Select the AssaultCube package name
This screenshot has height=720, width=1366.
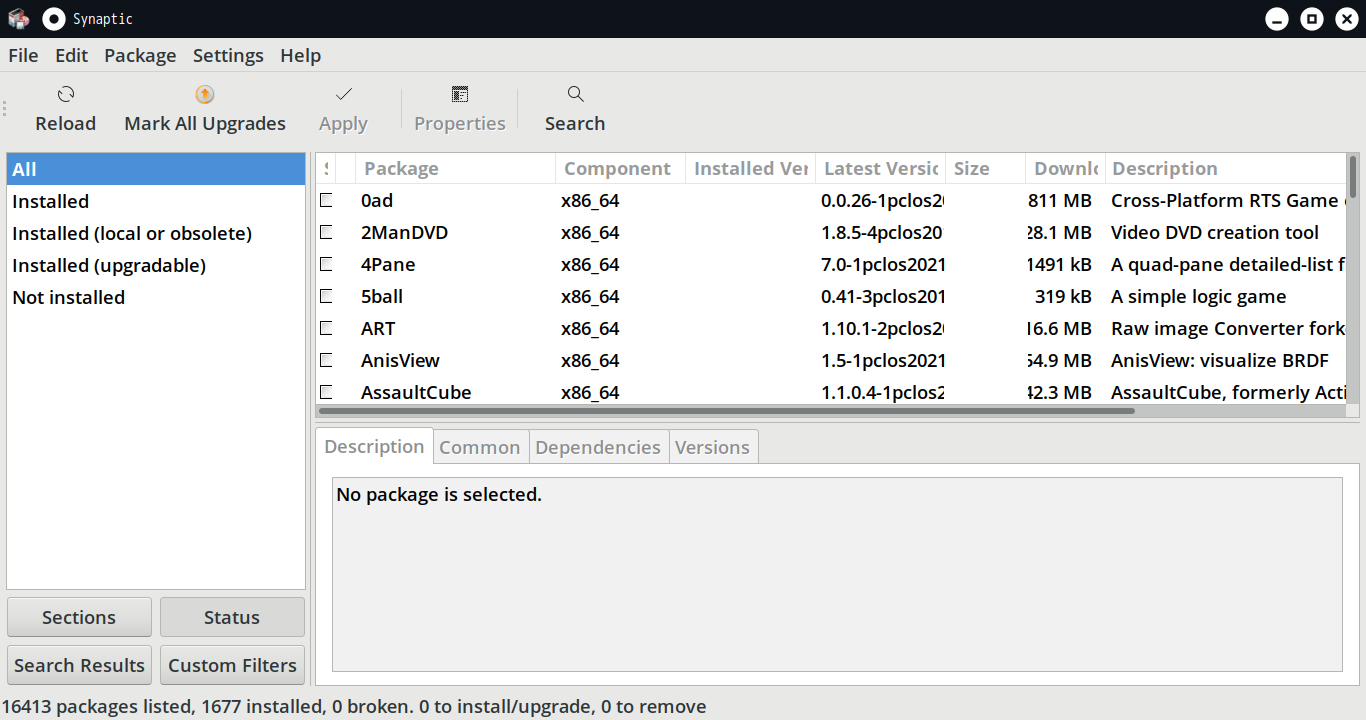coord(416,392)
